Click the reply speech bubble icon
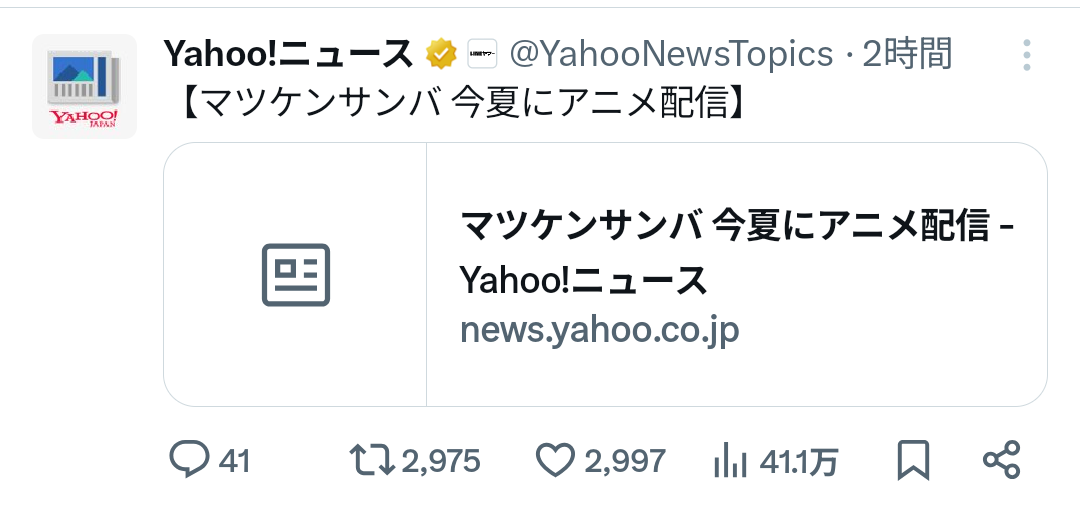Screen dimensions: 1080x508 point(188,460)
